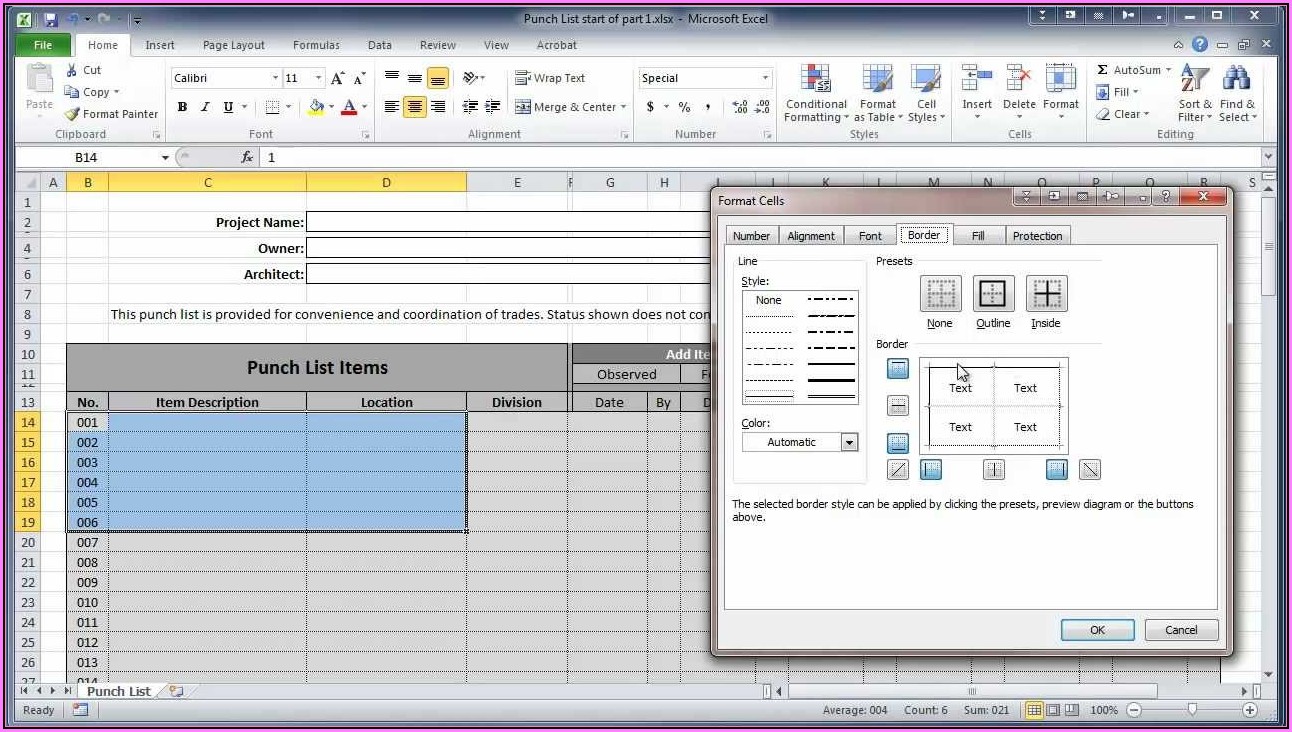Viewport: 1292px width, 732px height.
Task: Toggle the top border button
Action: pyautogui.click(x=898, y=369)
